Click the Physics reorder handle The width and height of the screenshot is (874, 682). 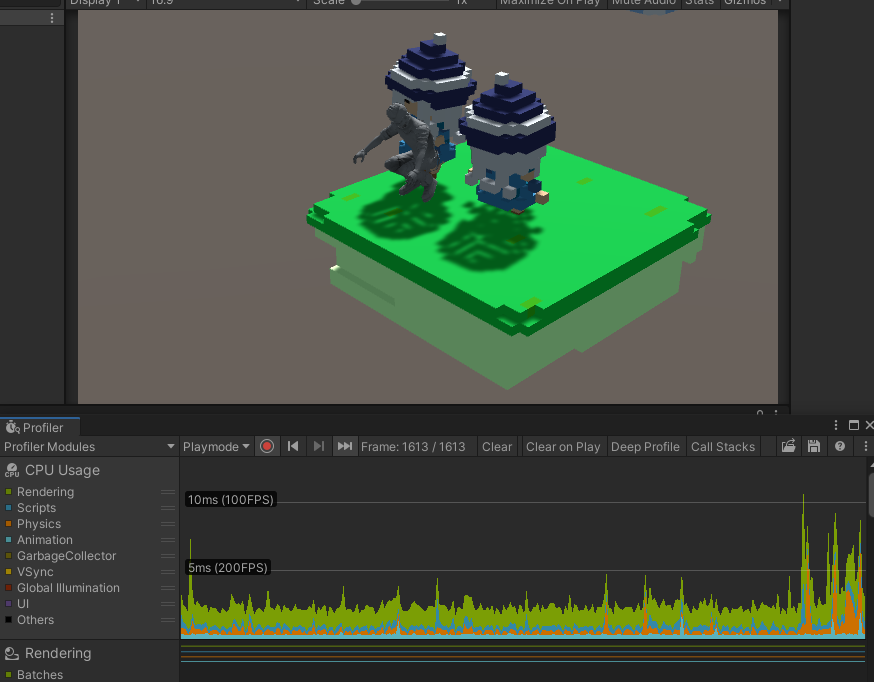[x=168, y=524]
